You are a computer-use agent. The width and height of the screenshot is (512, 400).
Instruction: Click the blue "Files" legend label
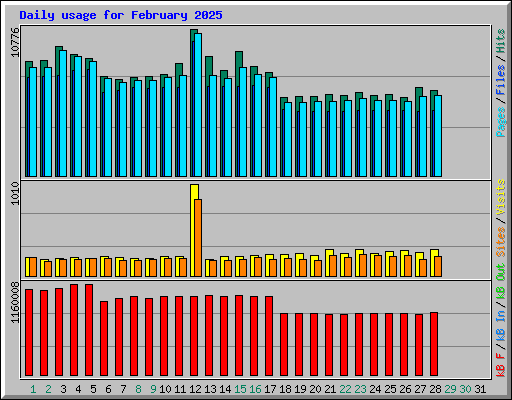click(501, 80)
